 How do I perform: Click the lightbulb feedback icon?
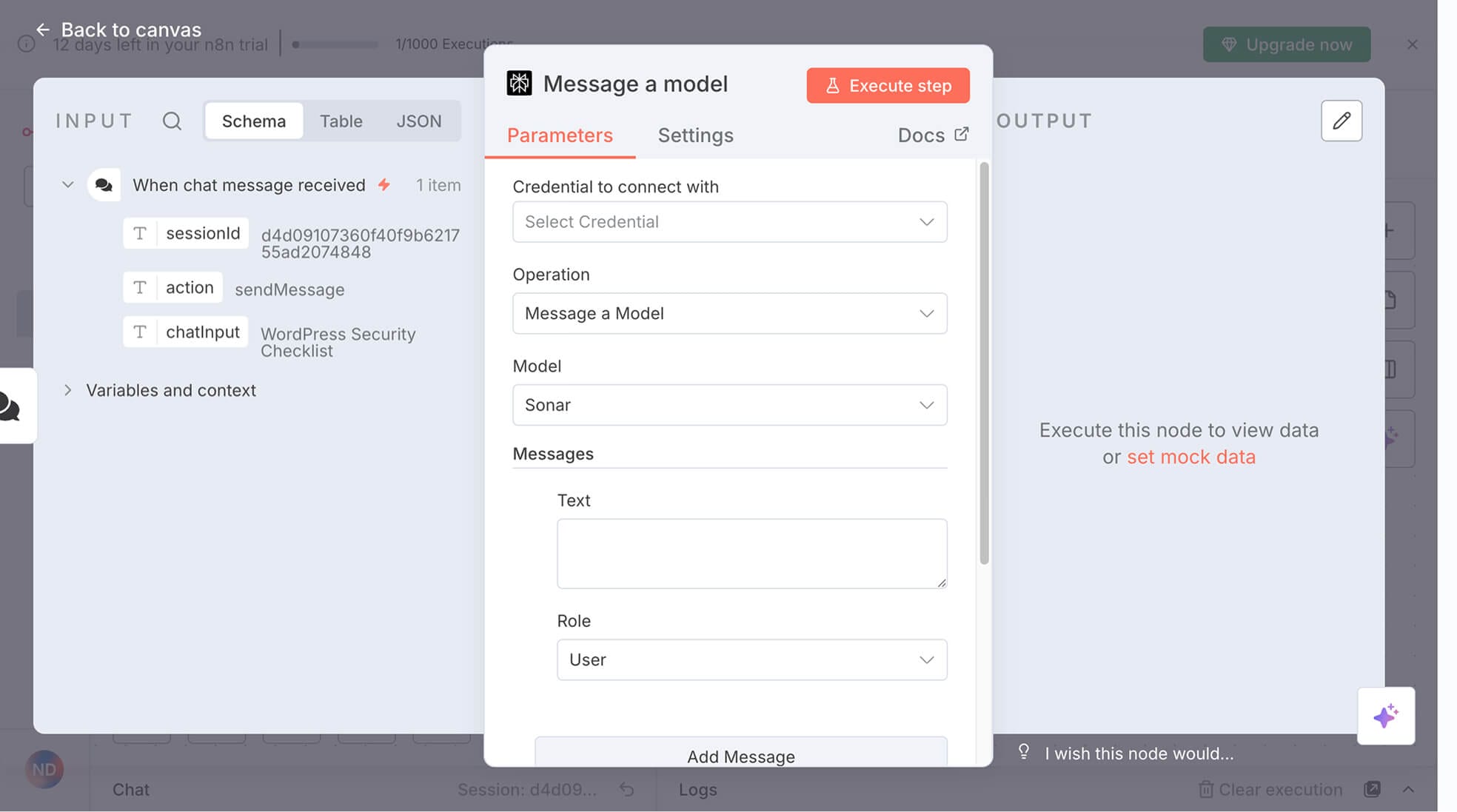[x=1024, y=752]
